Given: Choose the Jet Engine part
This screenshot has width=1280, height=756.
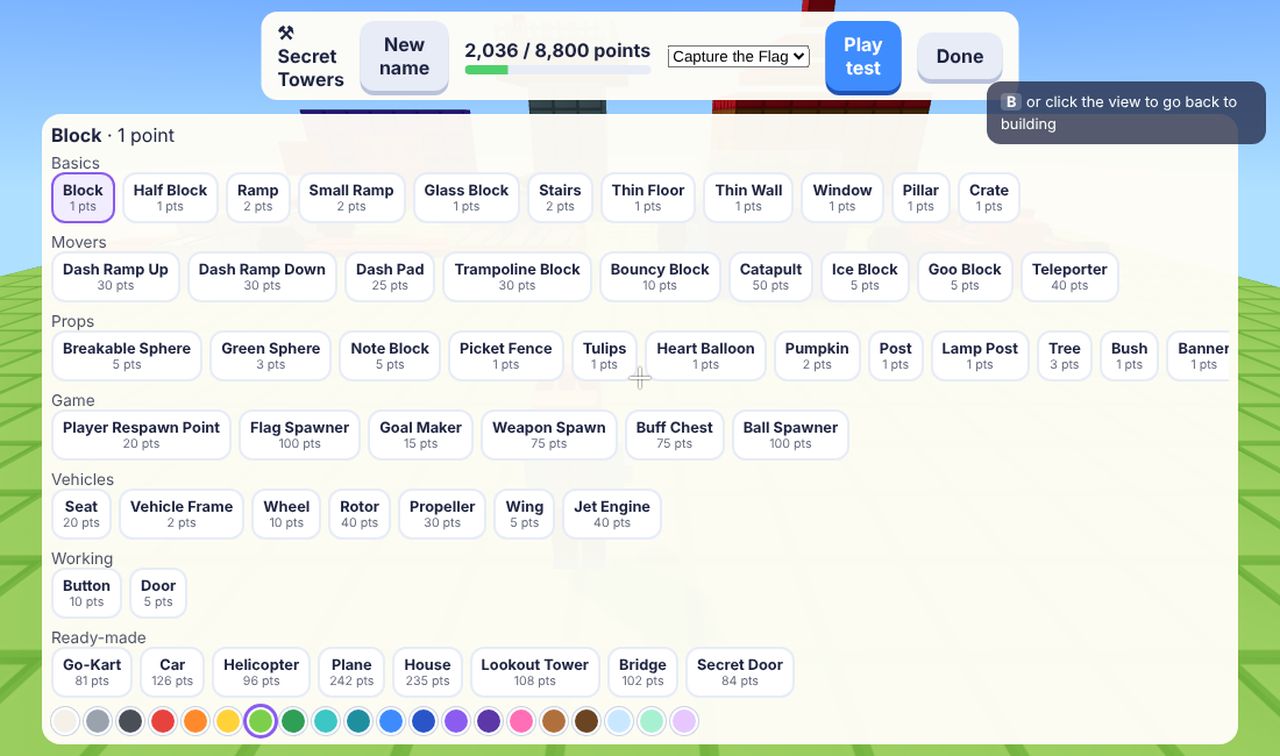Looking at the screenshot, I should (612, 513).
